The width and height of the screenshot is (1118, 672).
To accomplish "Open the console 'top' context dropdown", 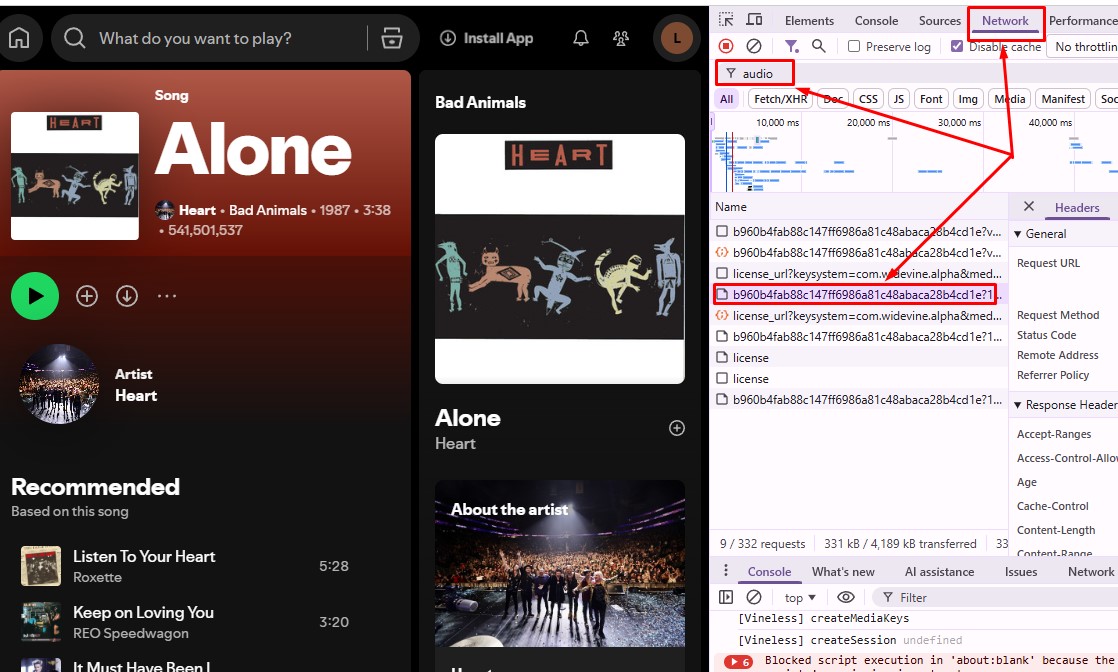I will 799,598.
